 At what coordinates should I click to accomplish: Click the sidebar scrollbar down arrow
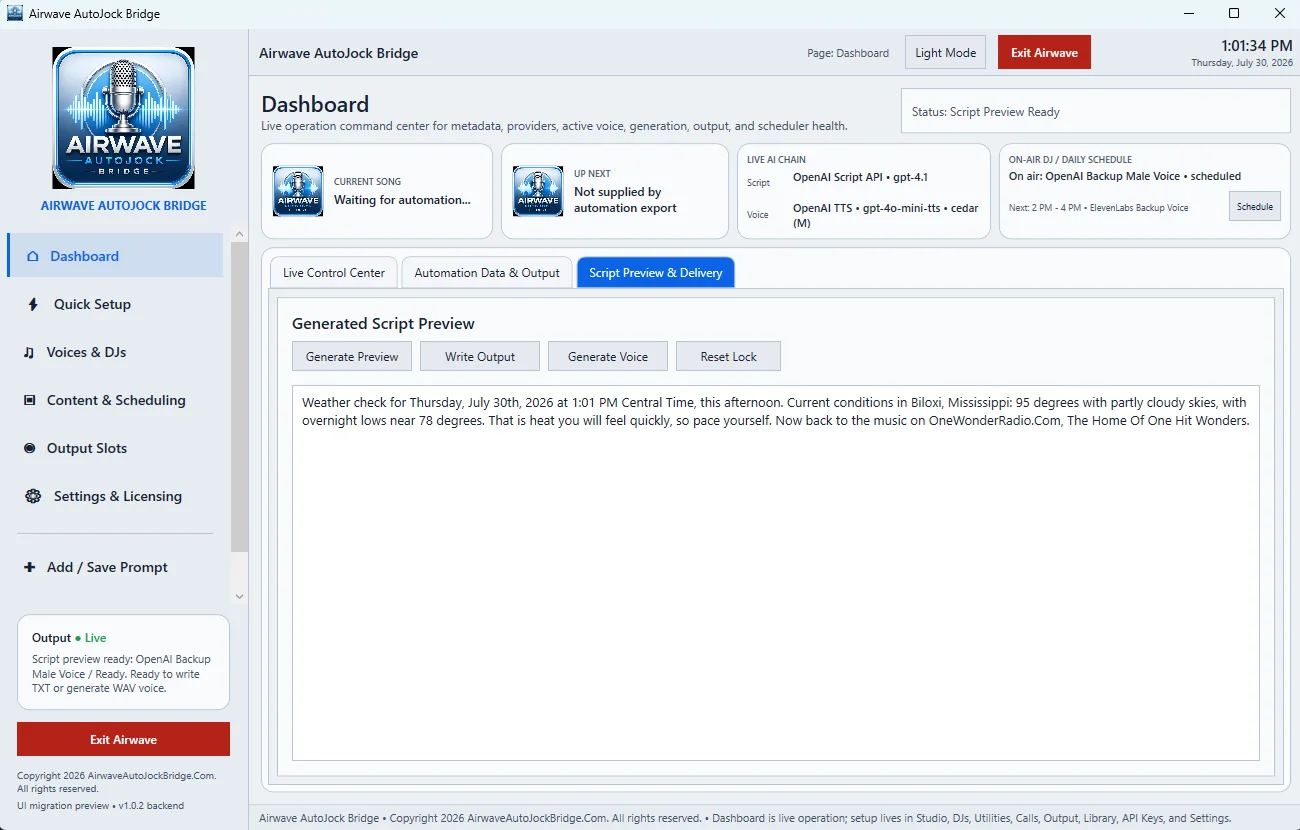point(239,597)
